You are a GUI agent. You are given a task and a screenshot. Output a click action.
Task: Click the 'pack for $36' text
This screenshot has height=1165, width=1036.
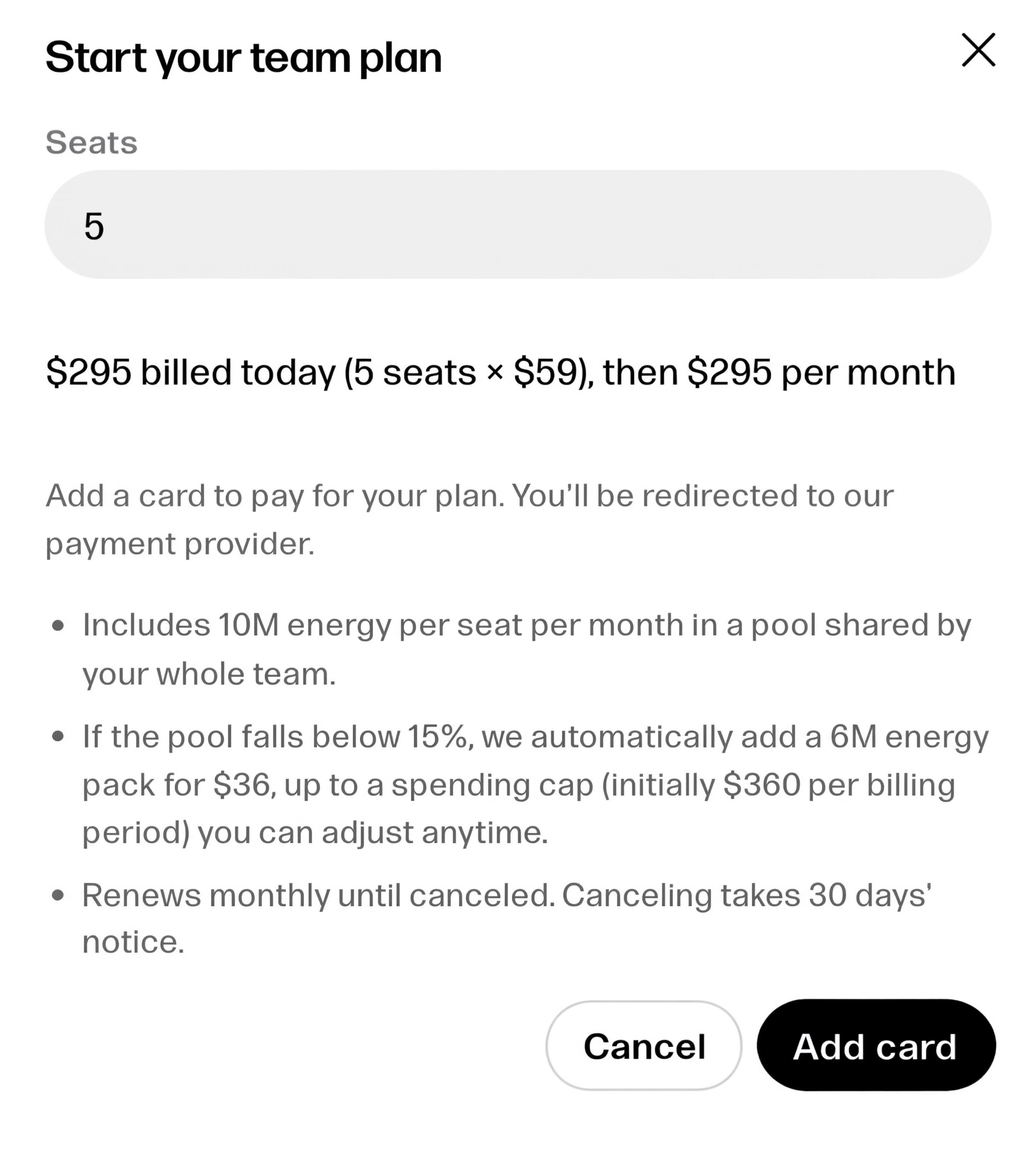pyautogui.click(x=180, y=785)
